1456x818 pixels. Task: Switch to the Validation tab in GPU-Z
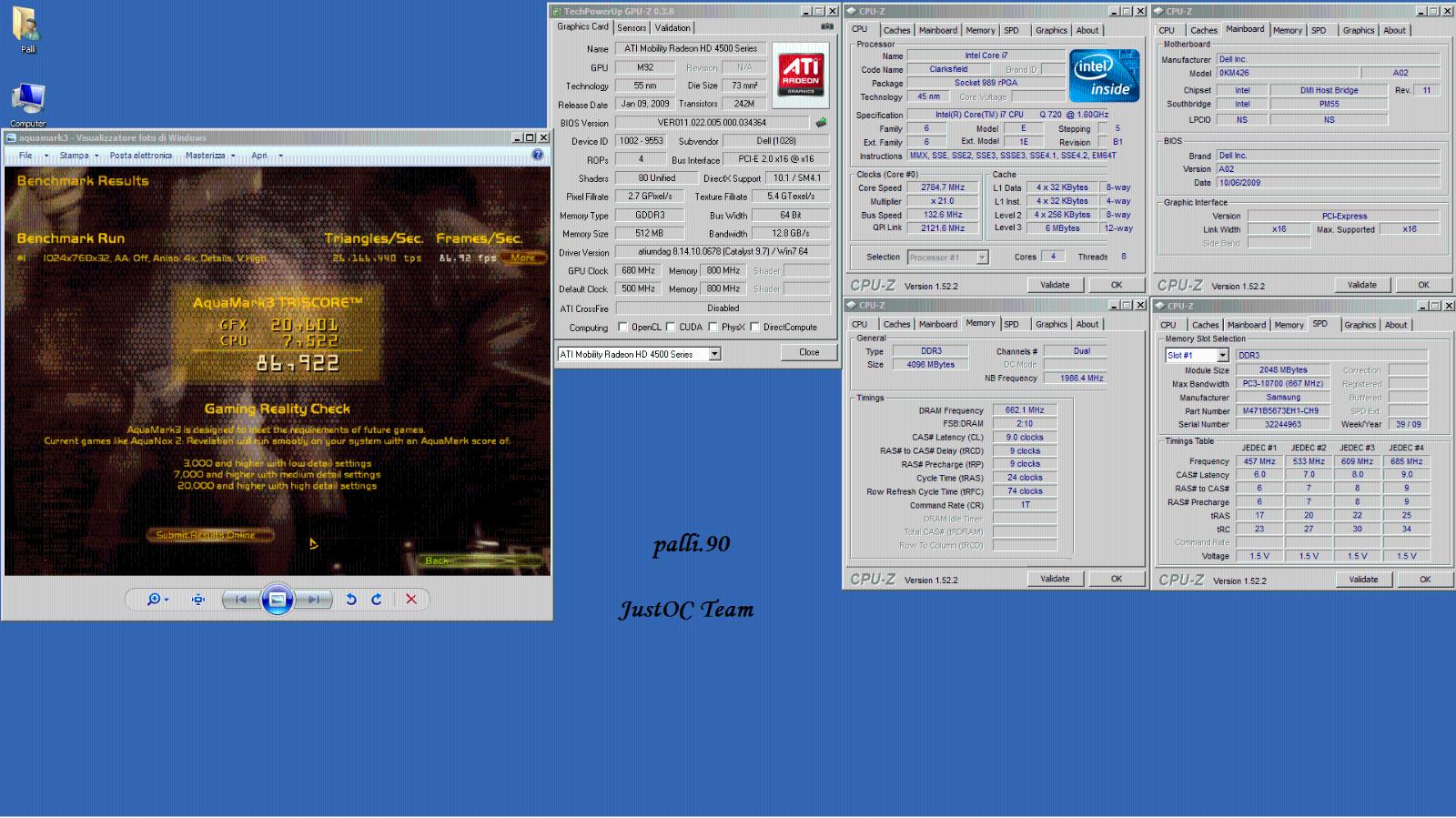[672, 28]
